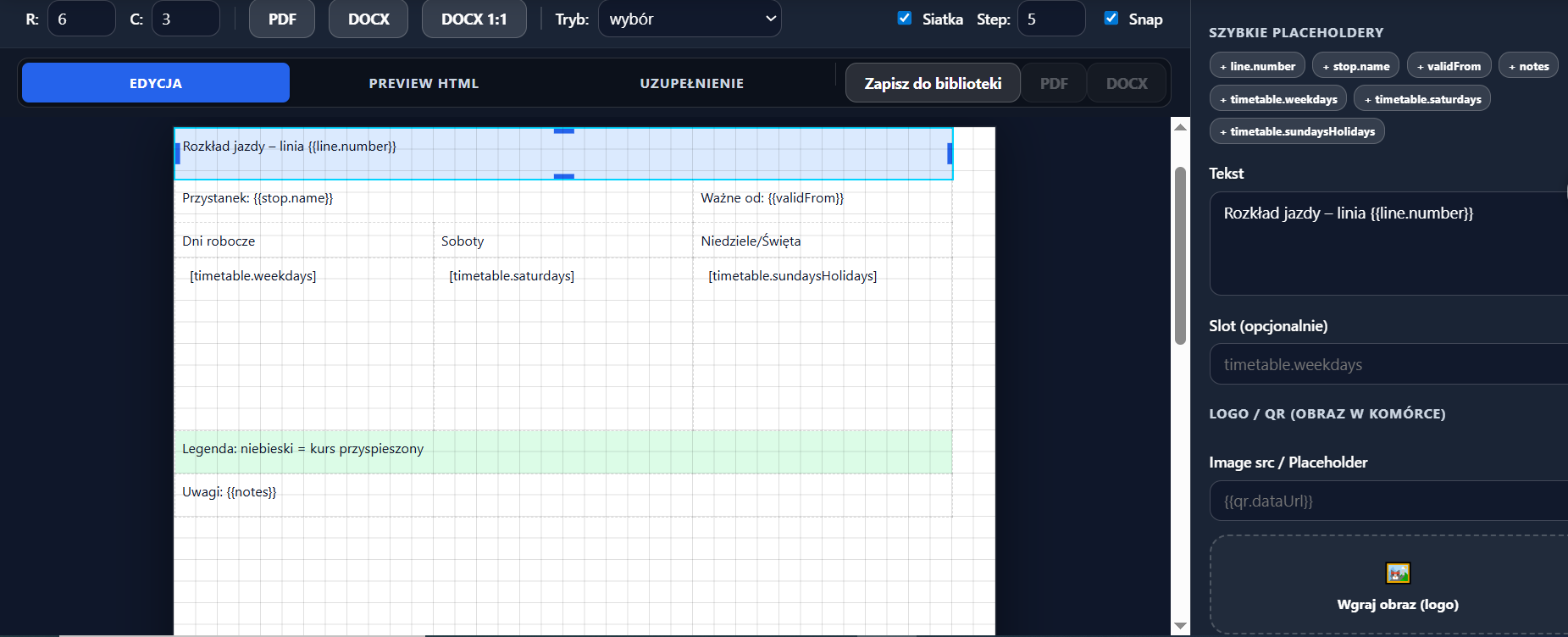
Task: Click the canvas vertical scrollbar thumb
Action: coord(1180,254)
